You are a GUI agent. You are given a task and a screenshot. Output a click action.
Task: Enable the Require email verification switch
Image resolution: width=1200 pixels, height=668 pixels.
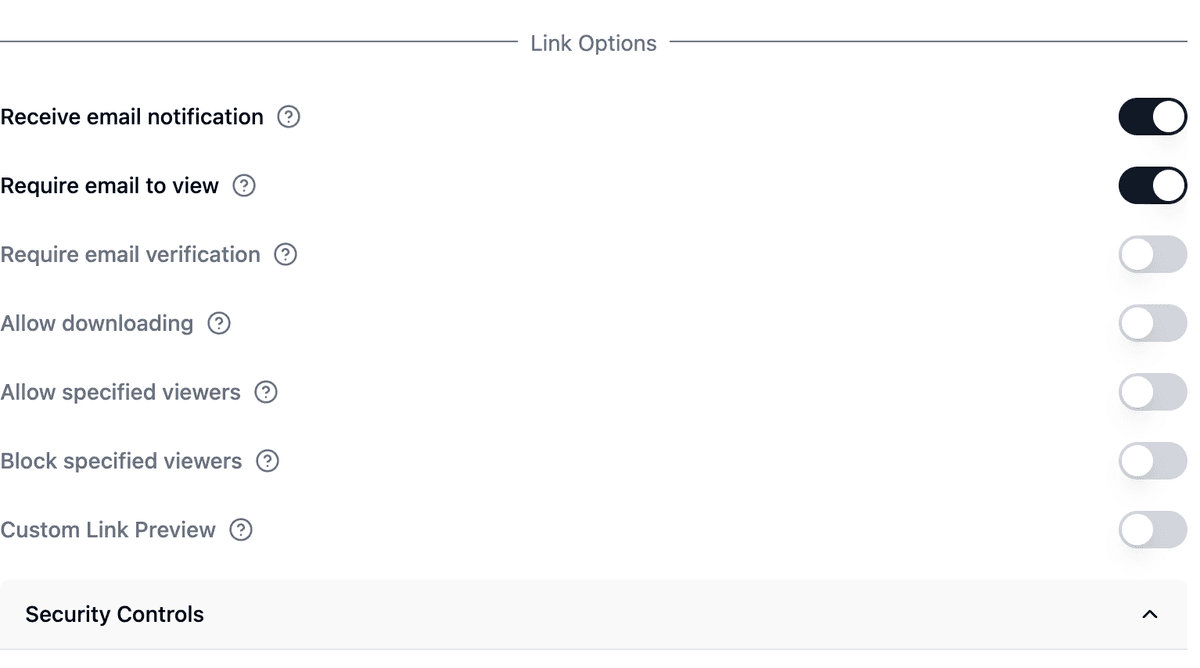[x=1152, y=255]
